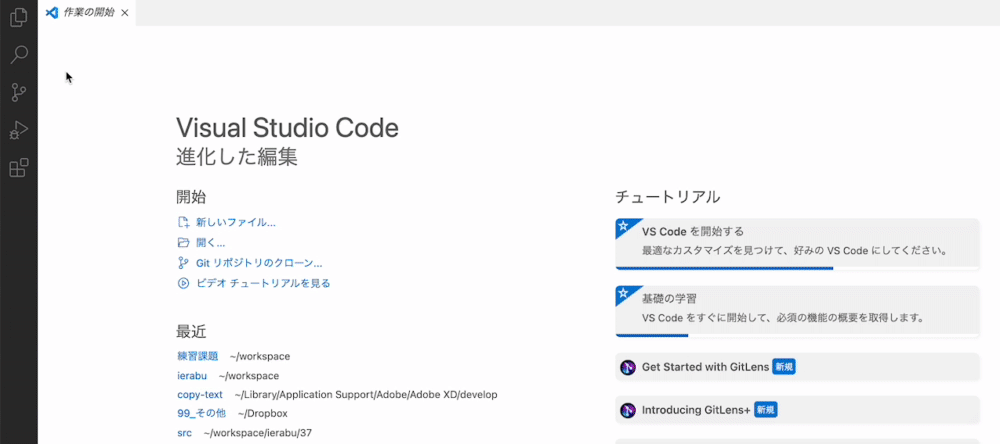
Task: Open the Run and Debug view
Action: [19, 131]
